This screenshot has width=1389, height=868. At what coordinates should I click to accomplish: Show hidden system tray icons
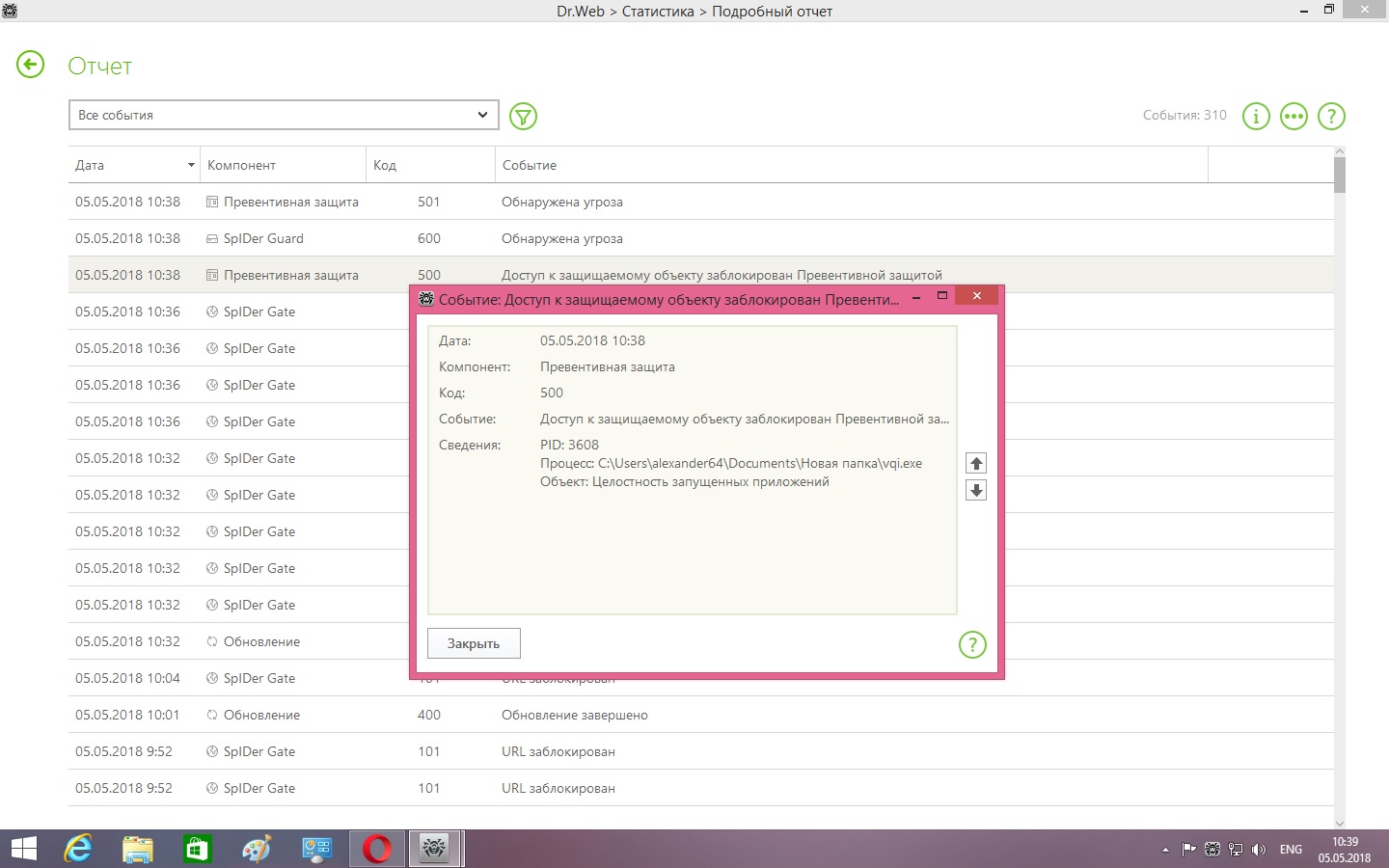[1165, 850]
